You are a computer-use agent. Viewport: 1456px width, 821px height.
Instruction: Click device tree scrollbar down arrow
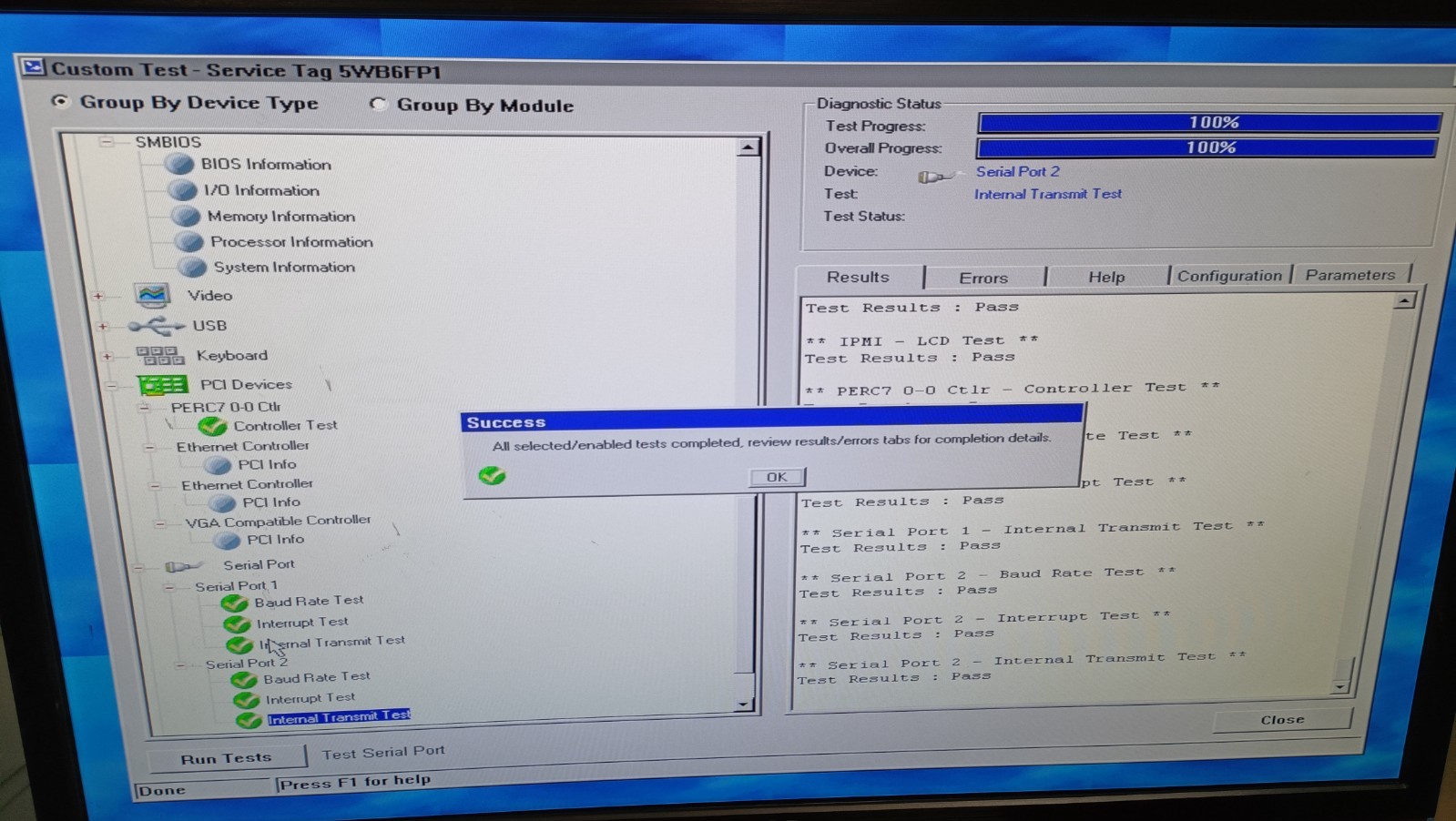point(744,704)
